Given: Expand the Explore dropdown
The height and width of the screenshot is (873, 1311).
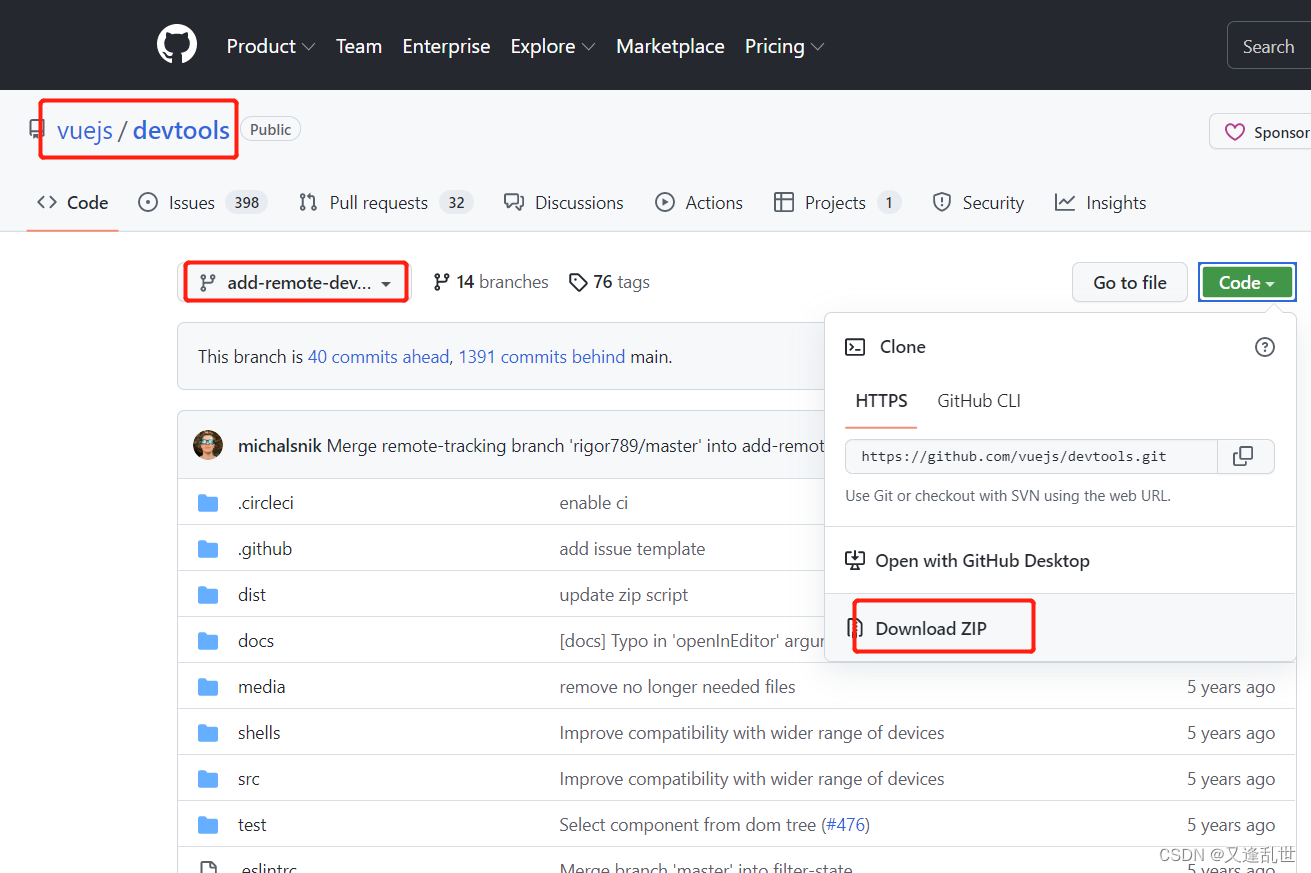Looking at the screenshot, I should 551,46.
